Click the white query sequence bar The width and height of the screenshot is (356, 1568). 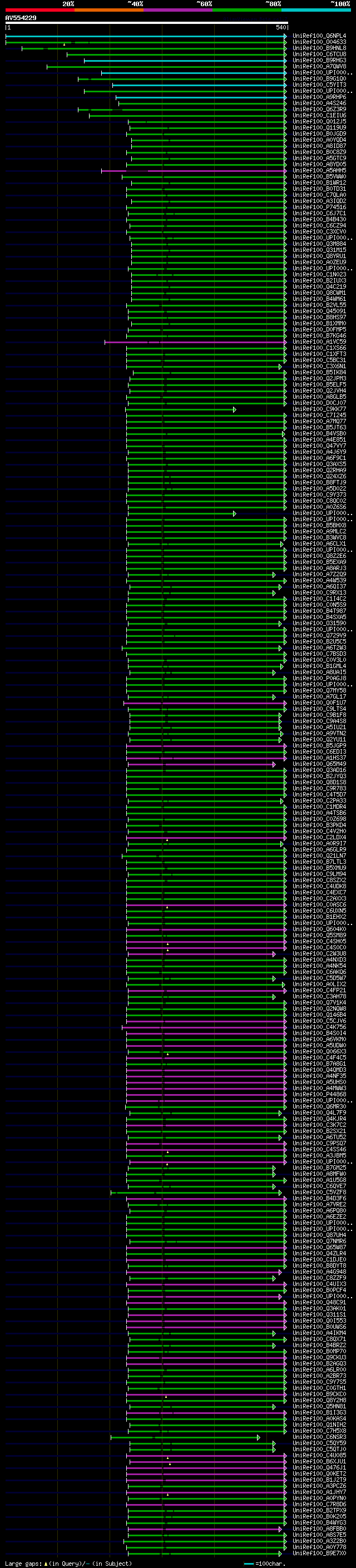tap(146, 22)
